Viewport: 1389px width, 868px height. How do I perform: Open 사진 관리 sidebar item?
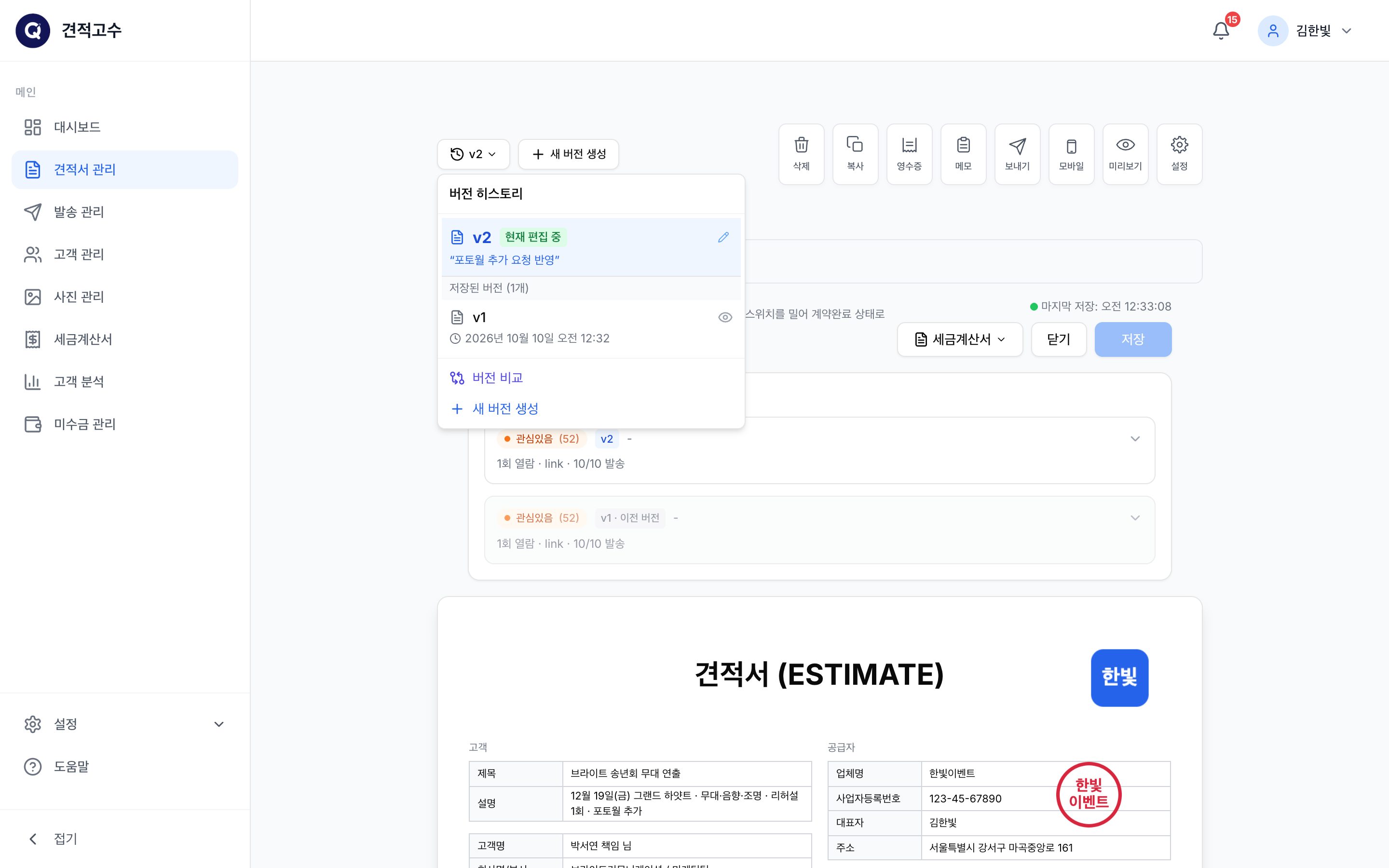click(x=124, y=297)
